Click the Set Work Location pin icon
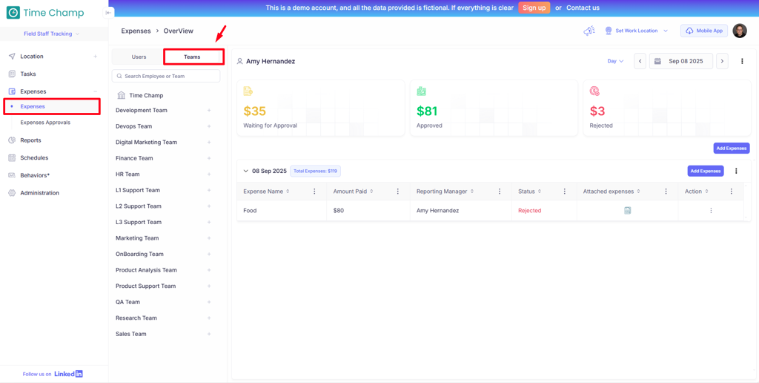 608,31
